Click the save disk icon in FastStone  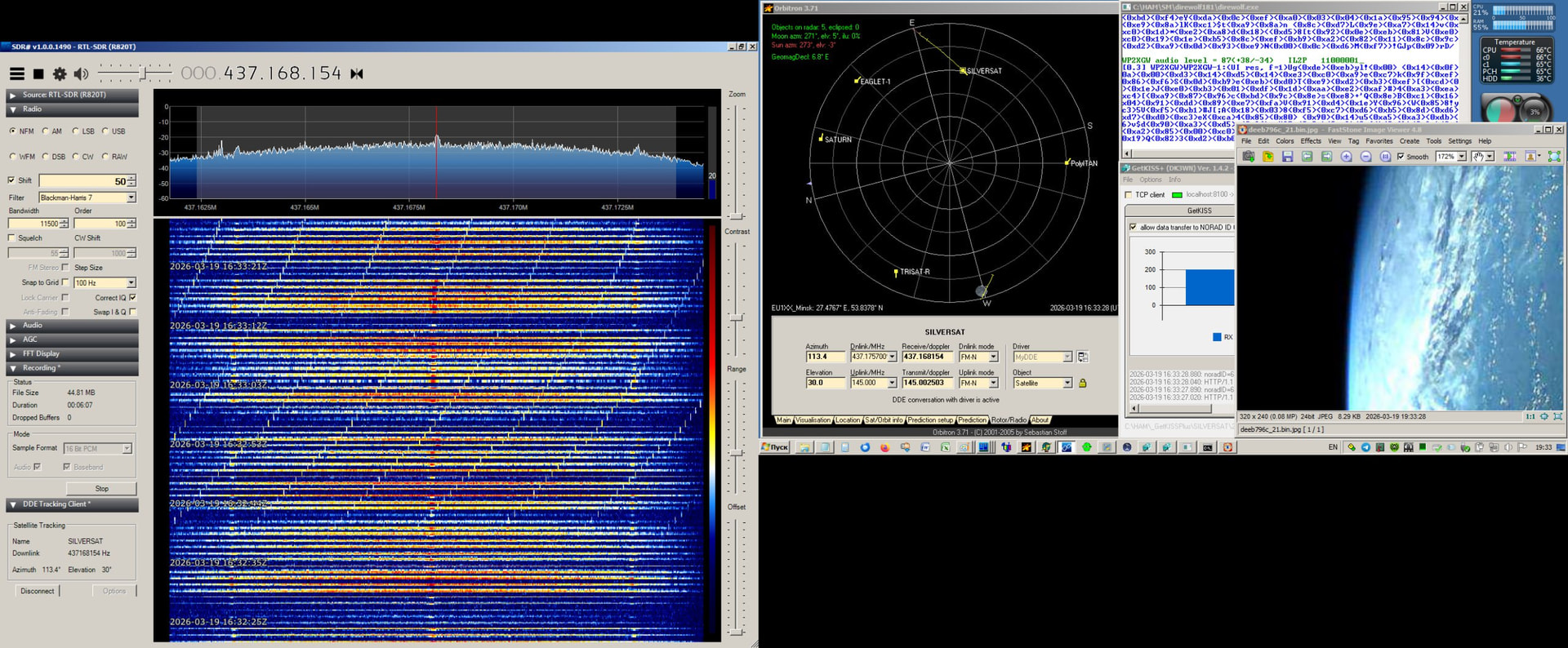(x=1287, y=157)
